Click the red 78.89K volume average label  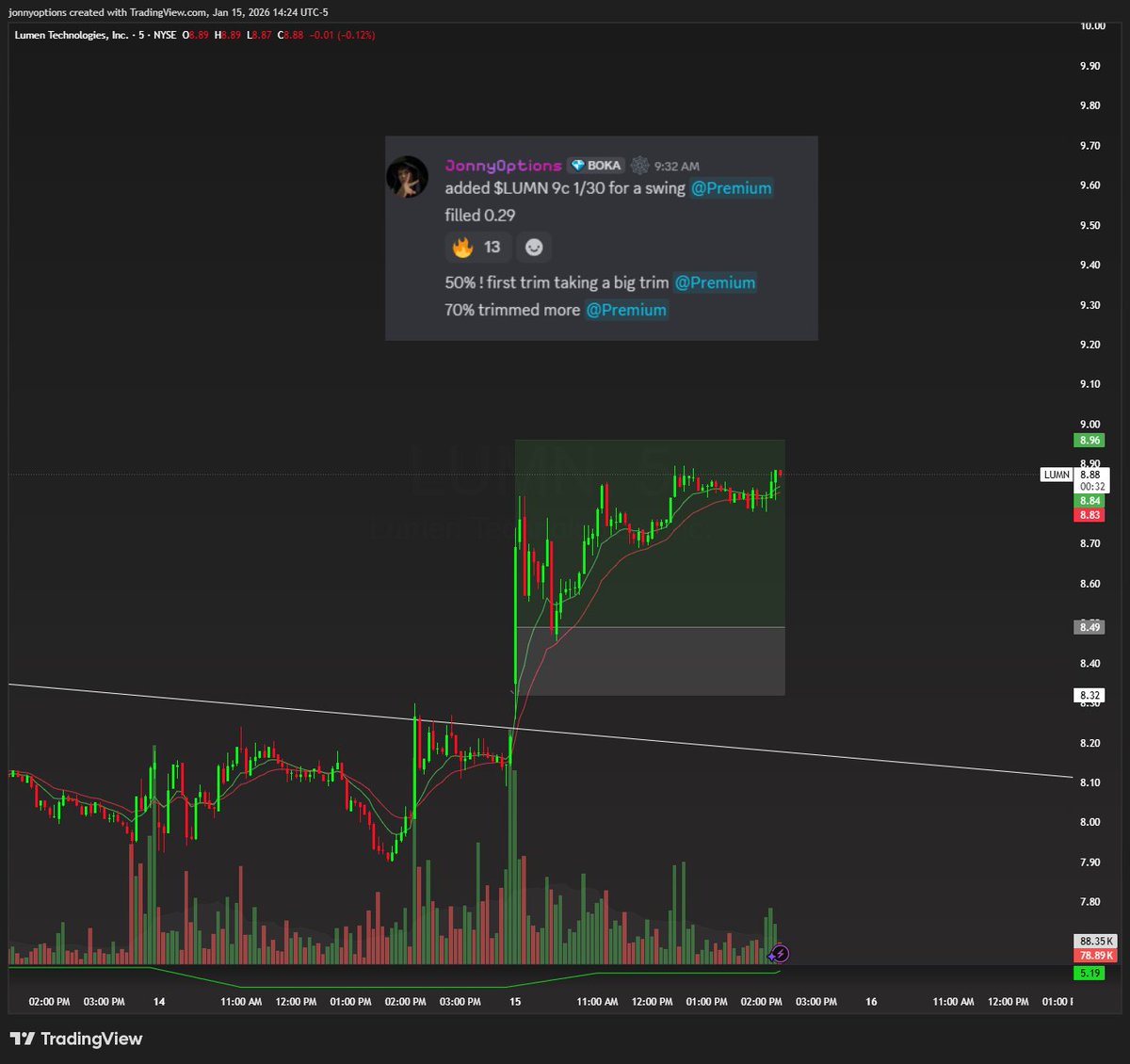1096,956
